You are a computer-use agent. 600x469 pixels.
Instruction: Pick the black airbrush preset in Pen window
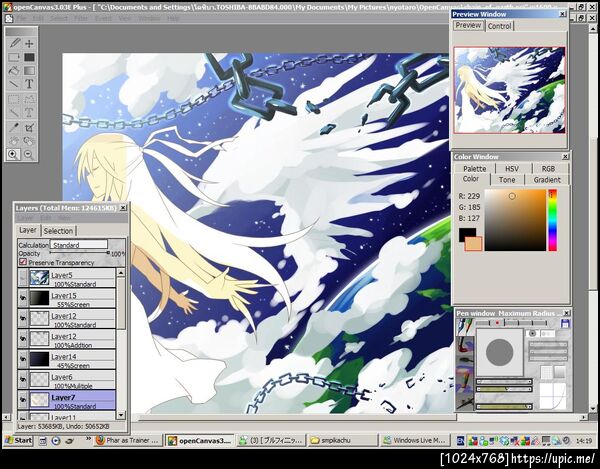pos(465,360)
